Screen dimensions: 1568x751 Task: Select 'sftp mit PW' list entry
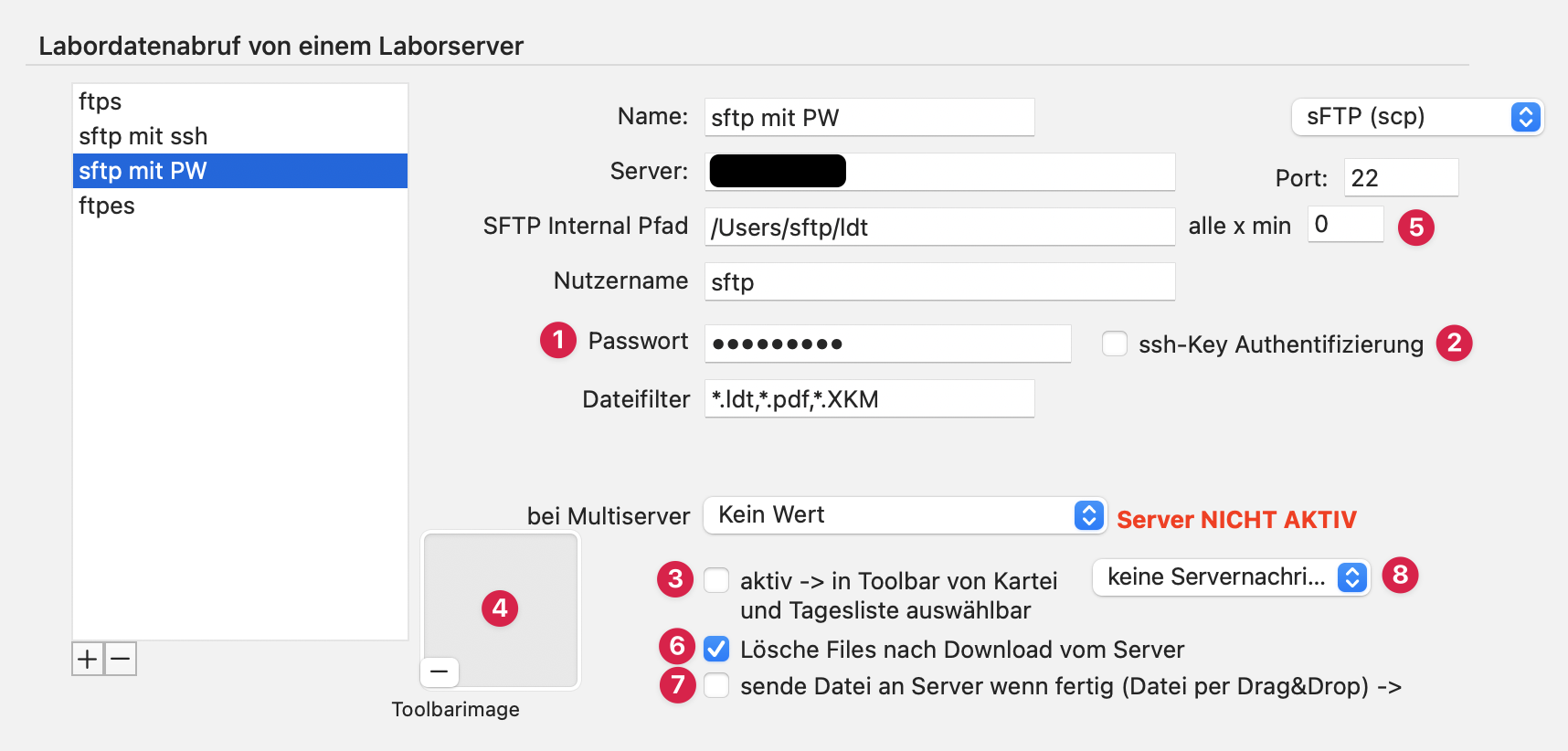pos(240,171)
